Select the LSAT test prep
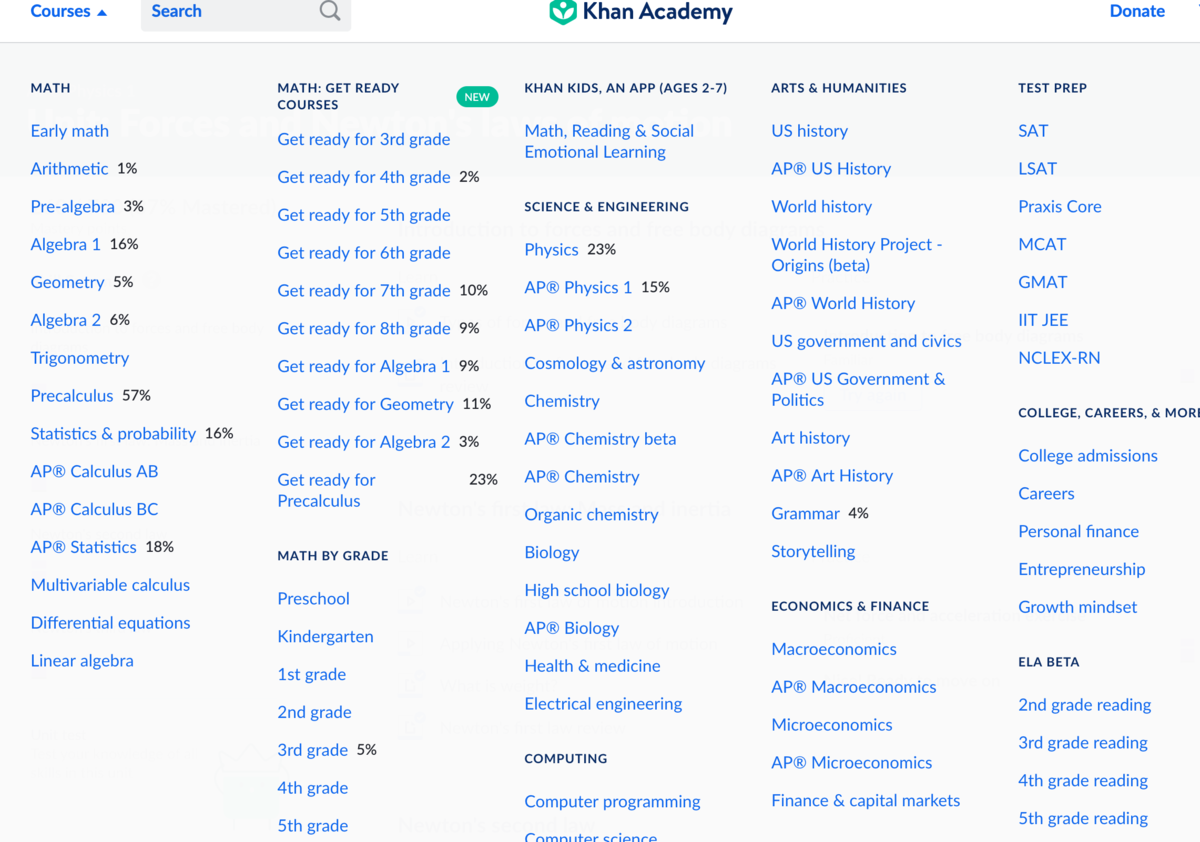 pos(1037,169)
